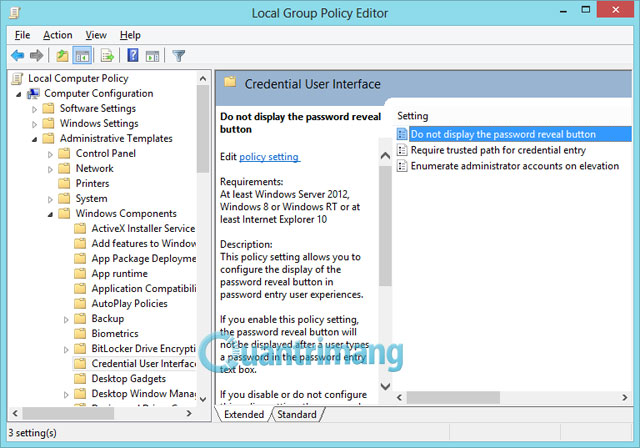Expand the Control Panel folder
The image size is (640, 448).
51,154
